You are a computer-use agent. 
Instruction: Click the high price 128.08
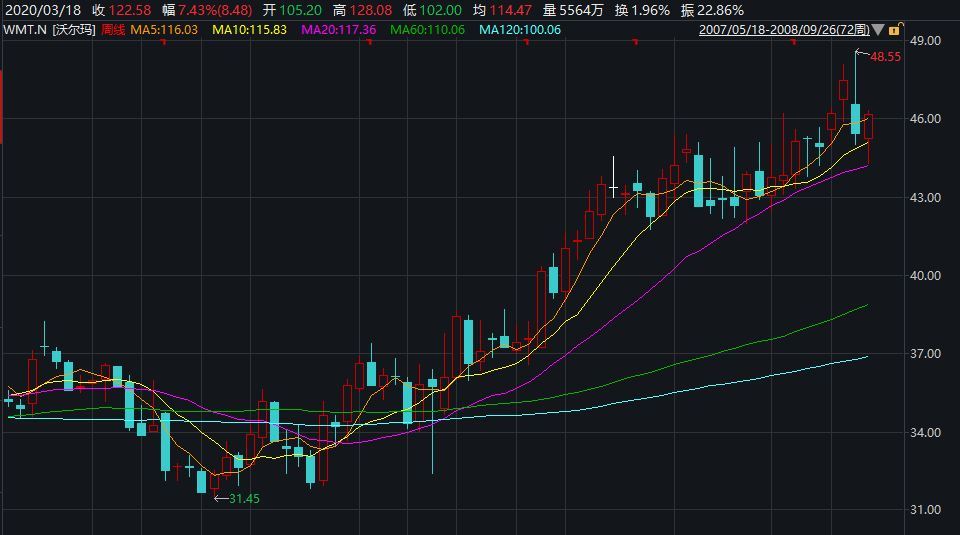[370, 10]
